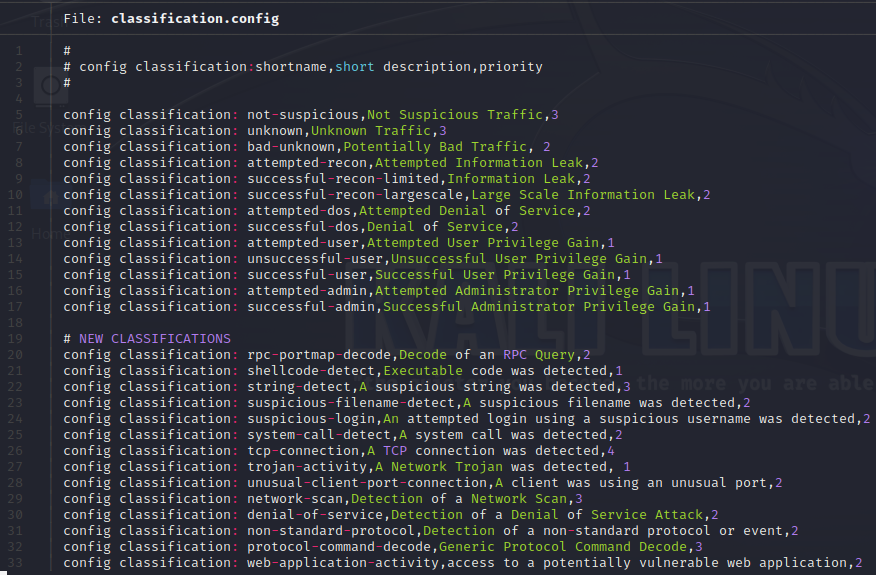Click 'Decode of an RPC Query' description
The width and height of the screenshot is (876, 575).
[487, 355]
